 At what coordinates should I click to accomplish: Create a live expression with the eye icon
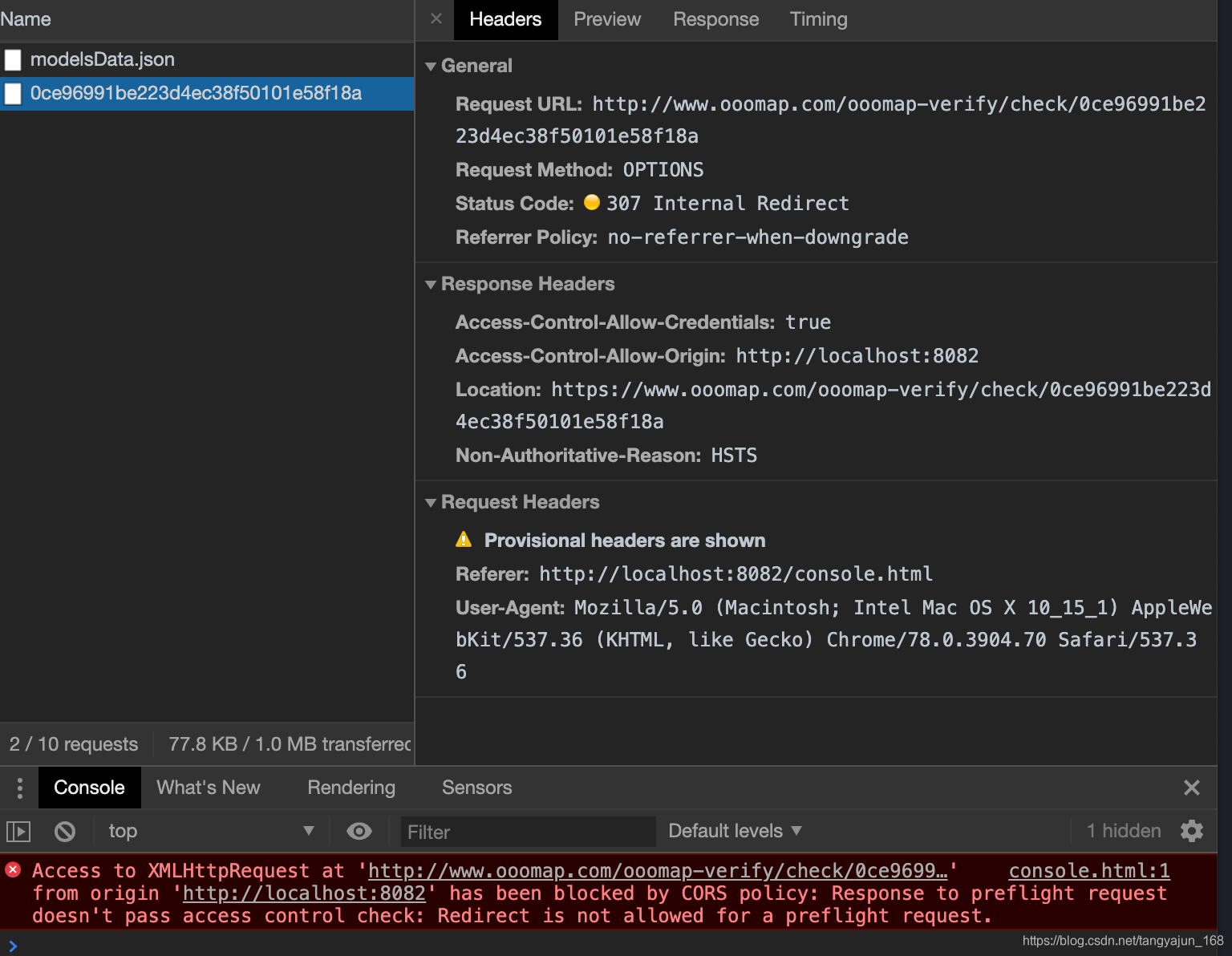pos(359,831)
